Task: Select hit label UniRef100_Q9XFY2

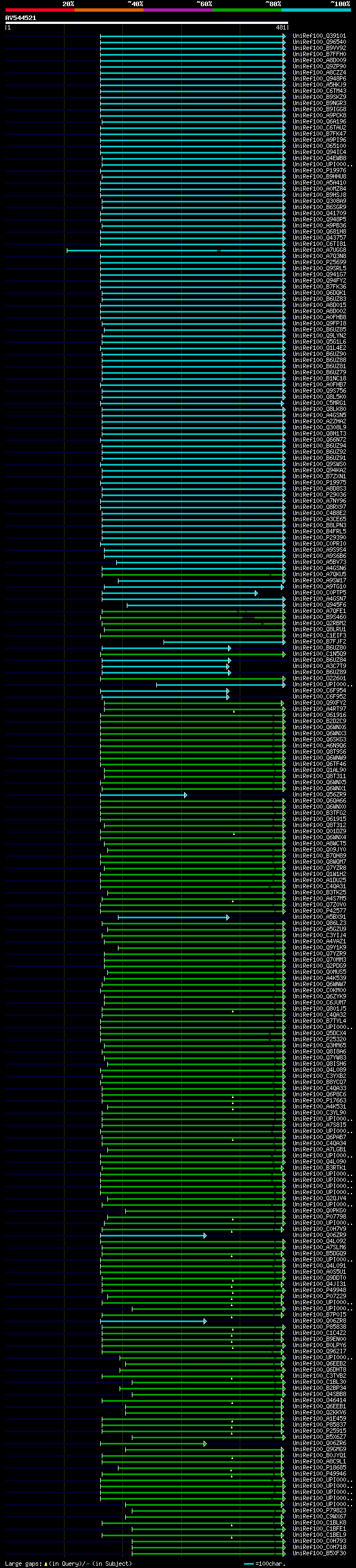Action: coord(319,703)
